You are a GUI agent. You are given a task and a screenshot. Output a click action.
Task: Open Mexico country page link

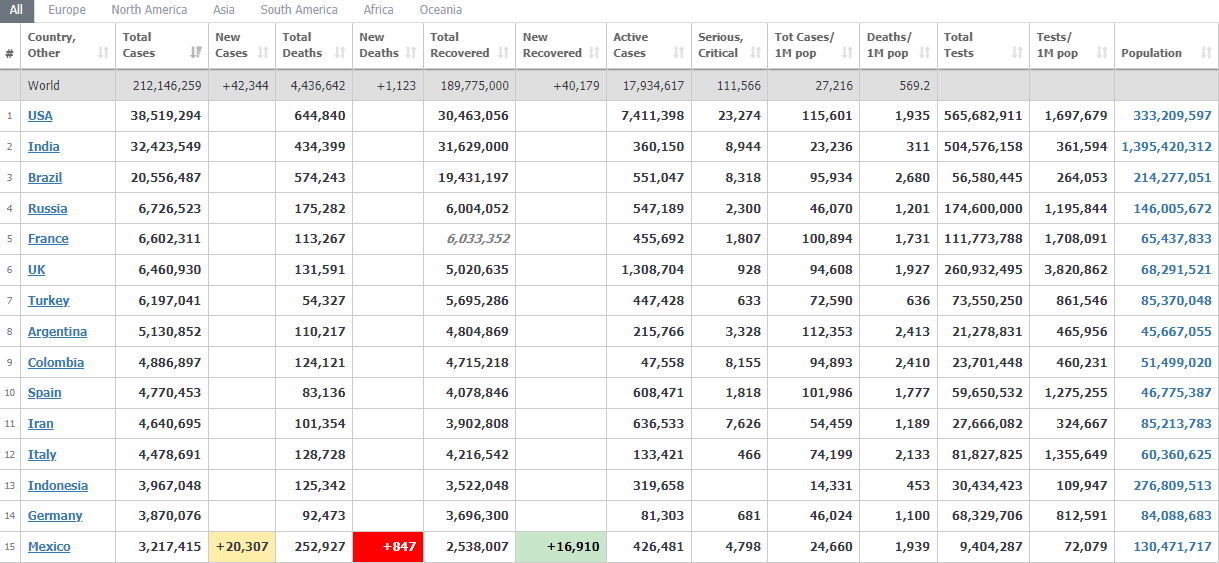pyautogui.click(x=49, y=547)
